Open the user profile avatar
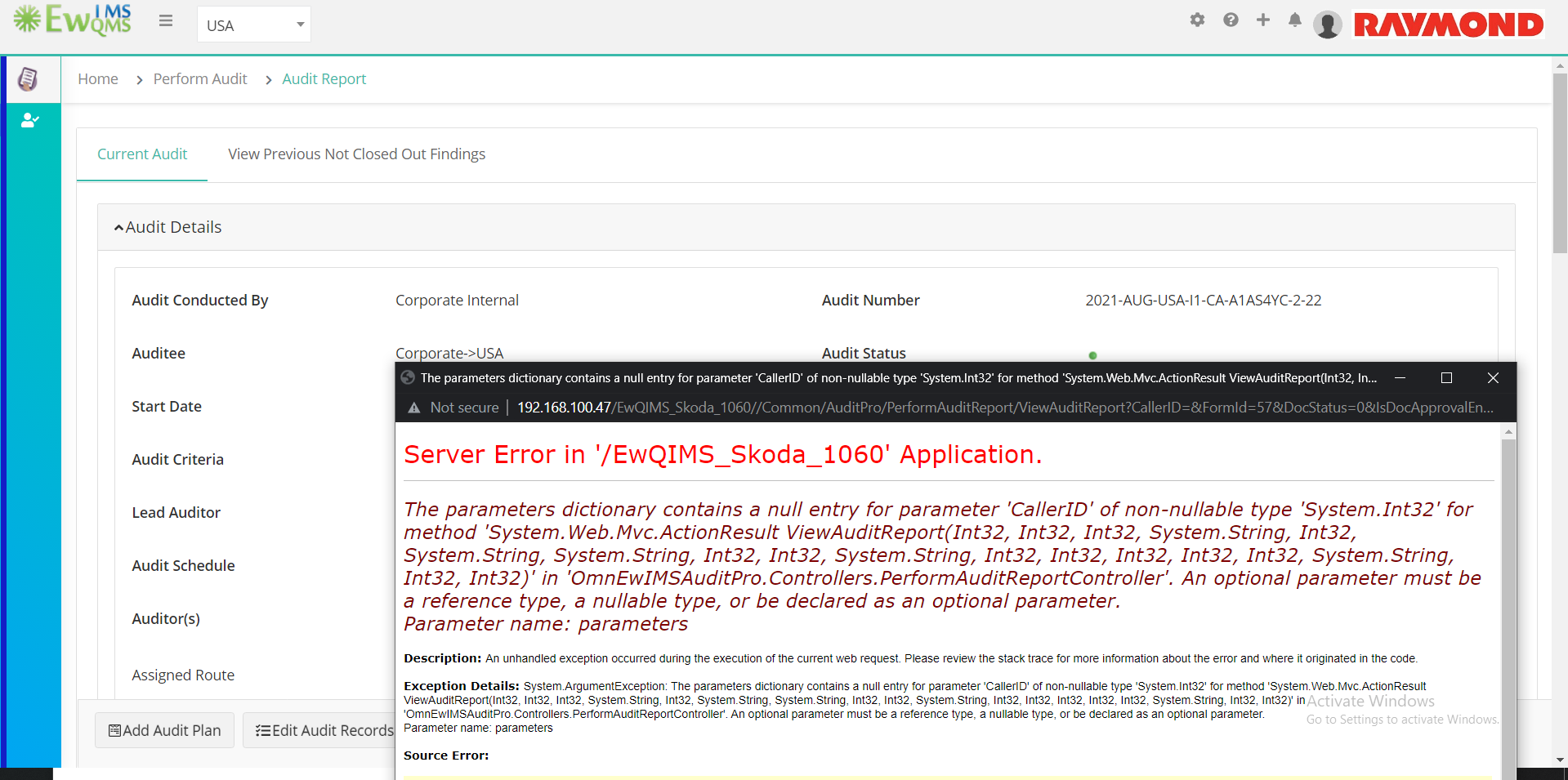The image size is (1568, 780). pyautogui.click(x=1327, y=25)
